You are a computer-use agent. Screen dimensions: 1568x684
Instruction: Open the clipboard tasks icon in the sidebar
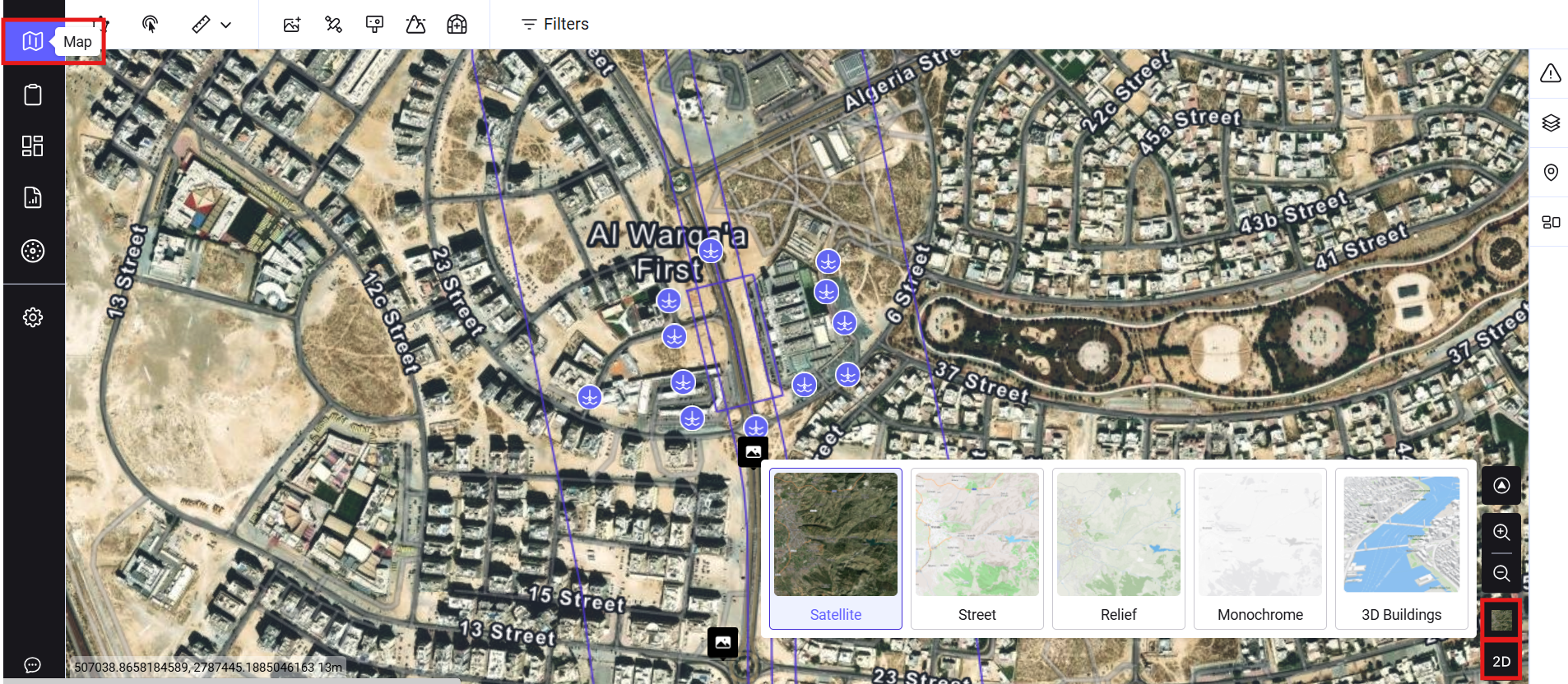pos(33,95)
